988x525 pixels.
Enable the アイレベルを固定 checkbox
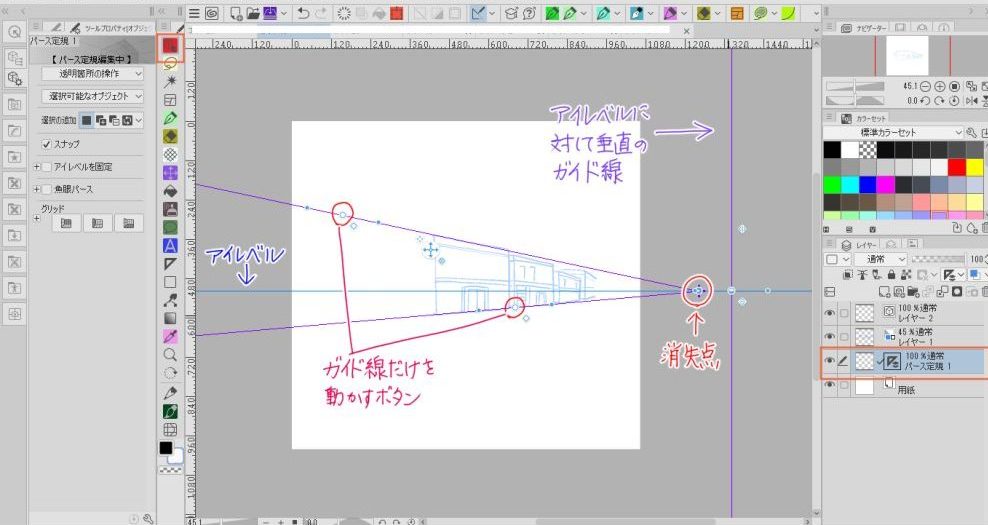[46, 167]
